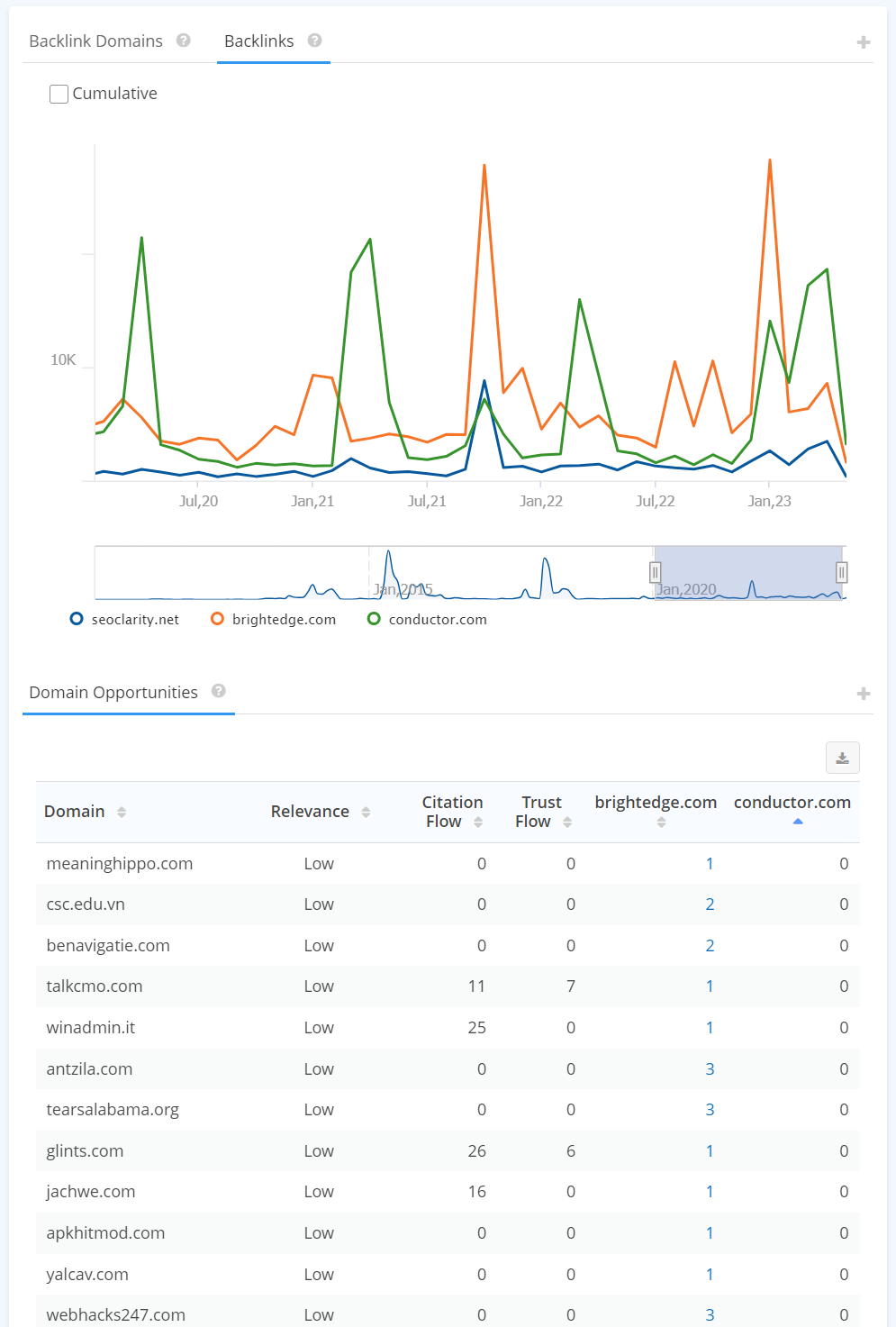Enable the Cumulative checkbox
Screen dimensions: 896x1327
[59, 94]
